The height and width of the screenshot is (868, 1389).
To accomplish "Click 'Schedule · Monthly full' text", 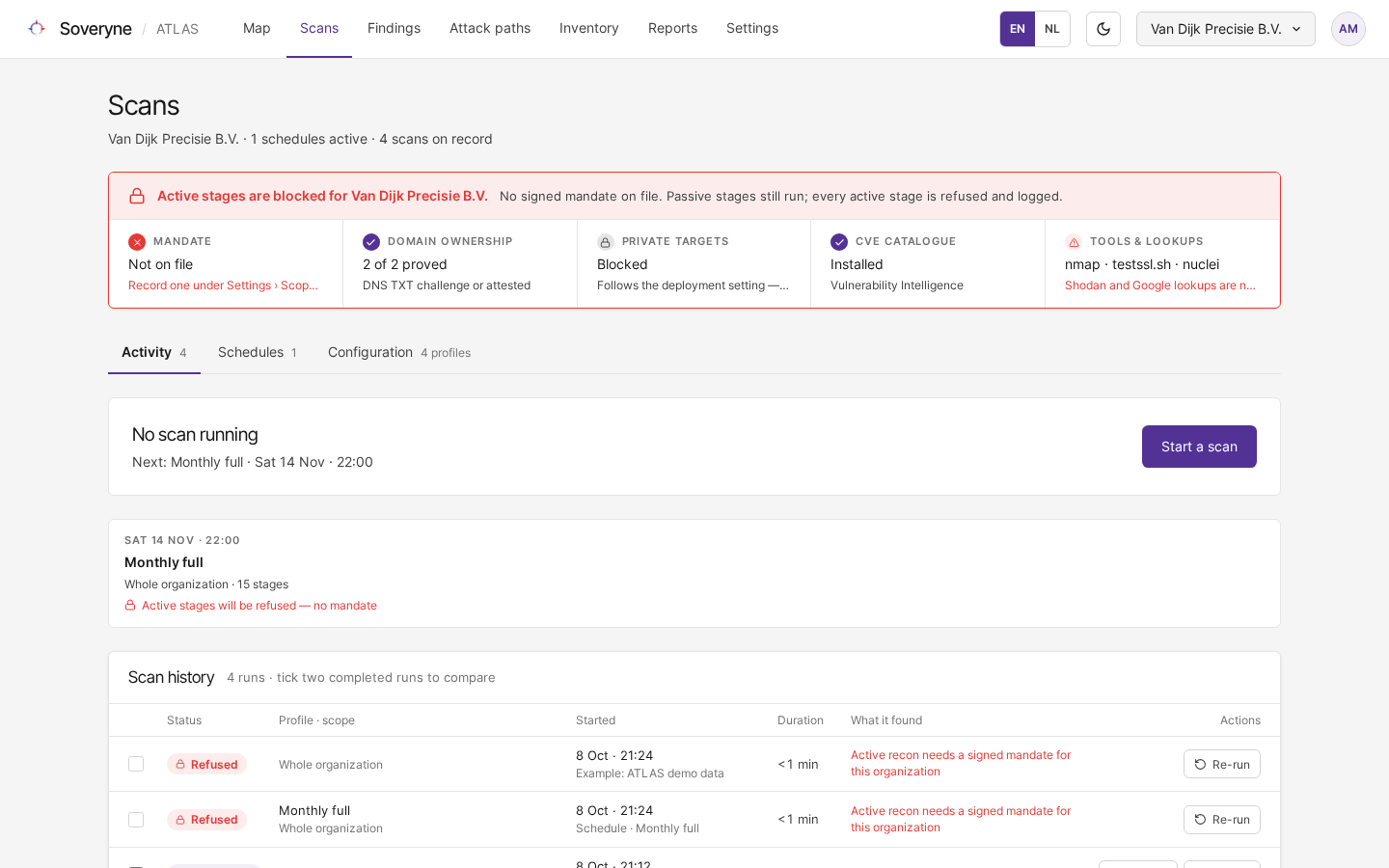I will (638, 828).
